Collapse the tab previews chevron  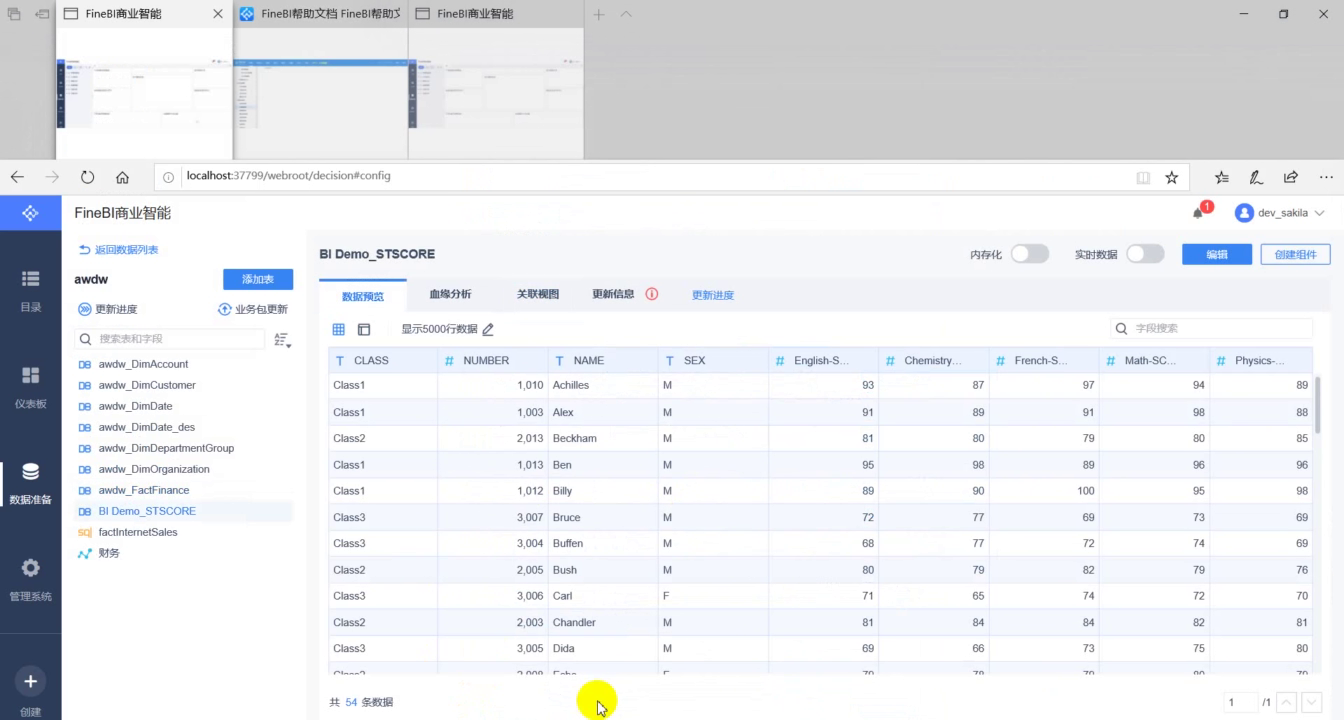pos(626,14)
